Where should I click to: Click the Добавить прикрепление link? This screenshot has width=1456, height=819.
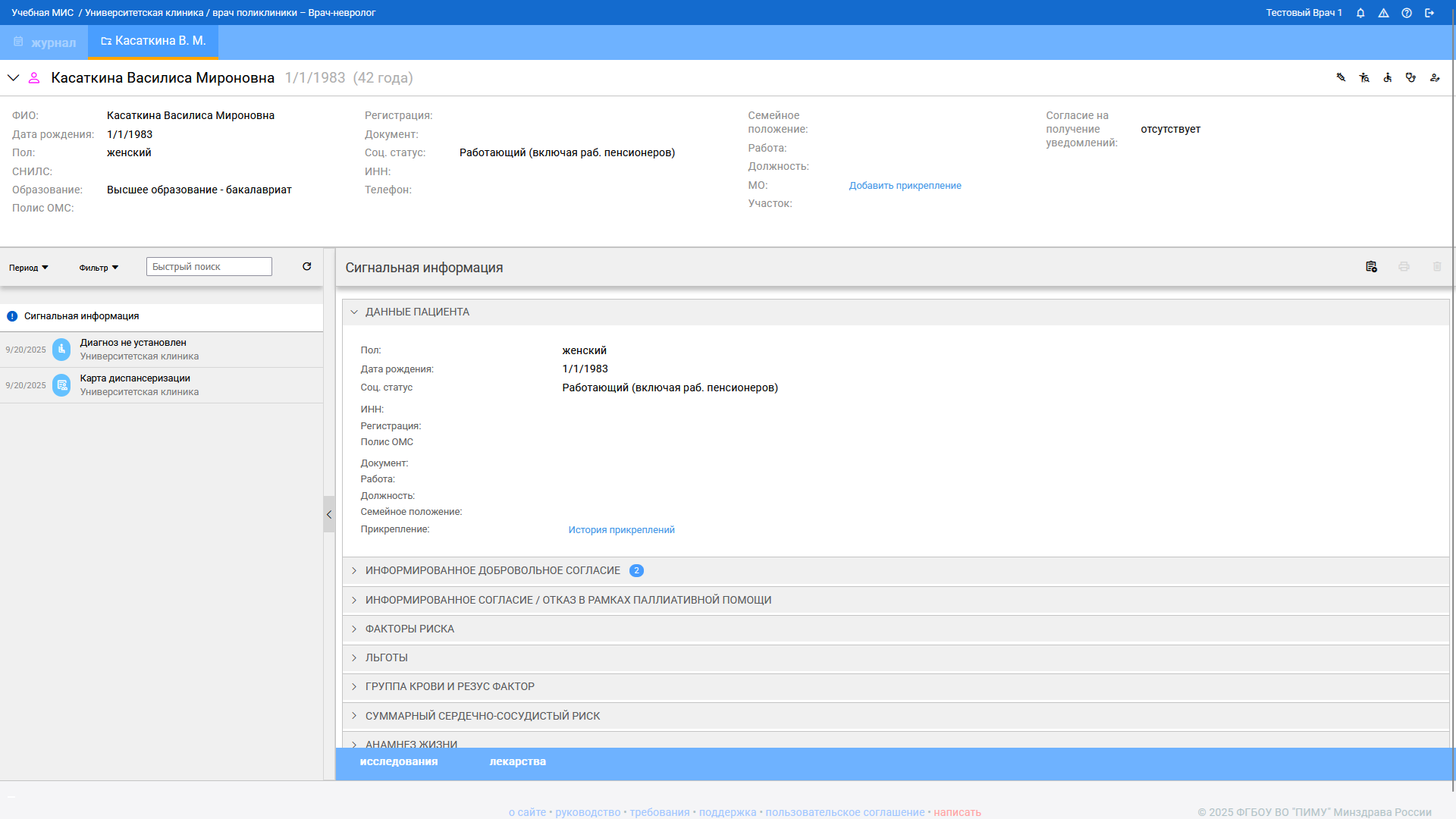[905, 186]
